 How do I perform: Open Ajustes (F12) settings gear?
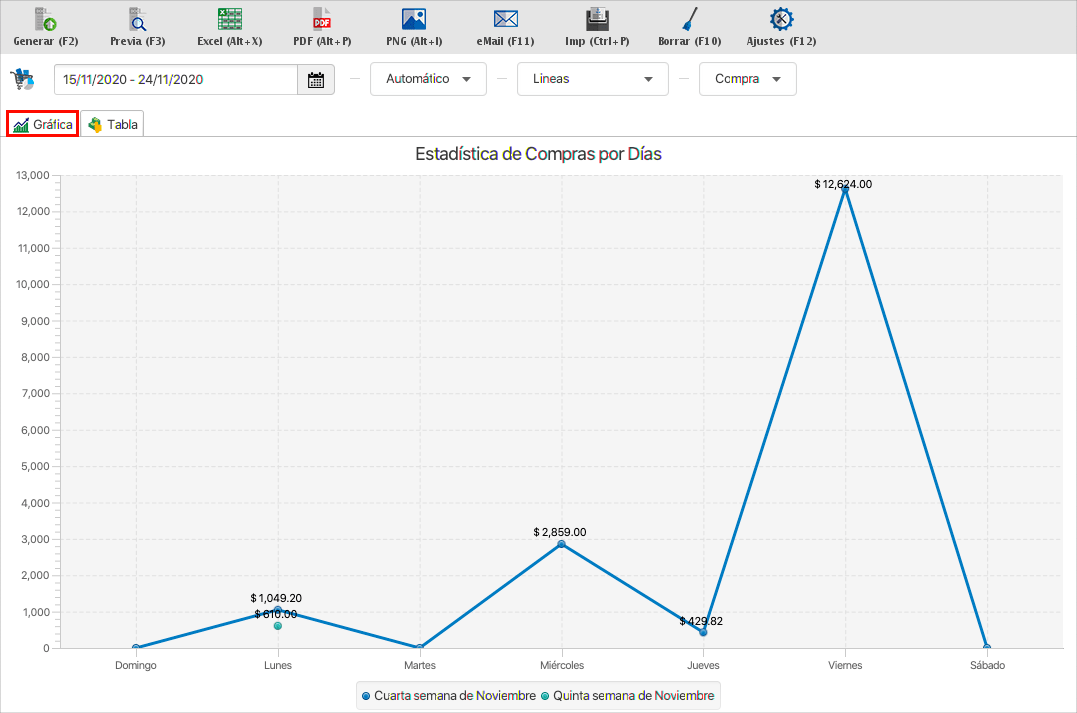point(781,19)
